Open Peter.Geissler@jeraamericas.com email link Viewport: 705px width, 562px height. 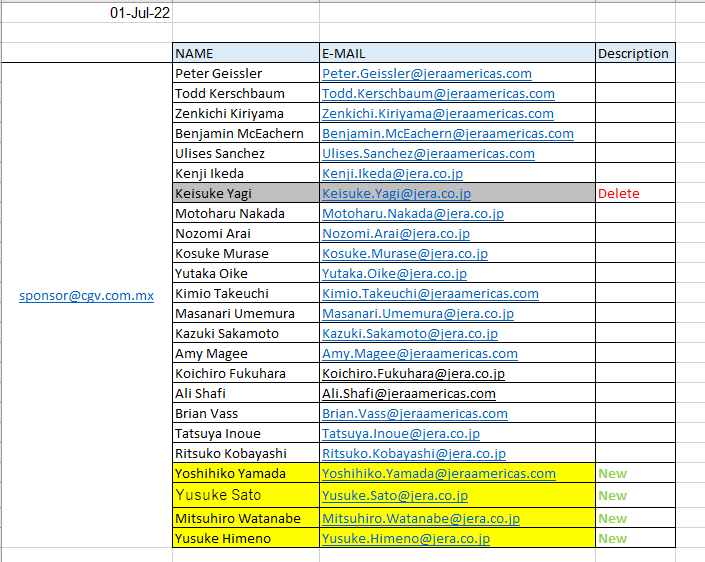click(427, 73)
